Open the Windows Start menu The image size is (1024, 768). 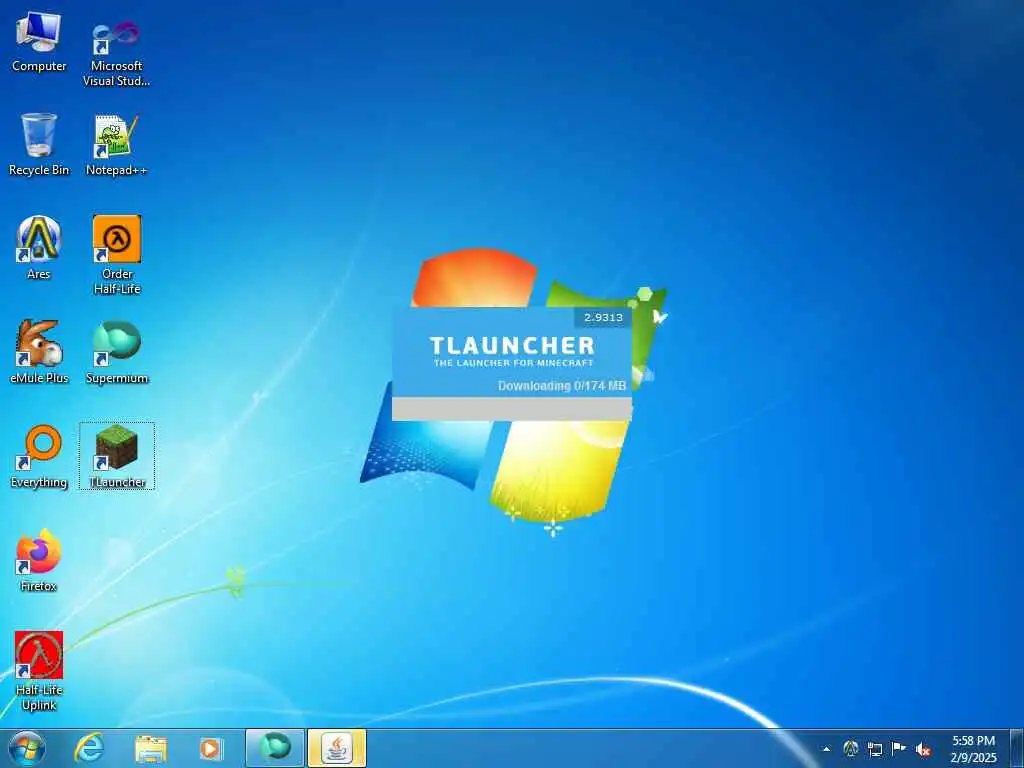[x=27, y=748]
